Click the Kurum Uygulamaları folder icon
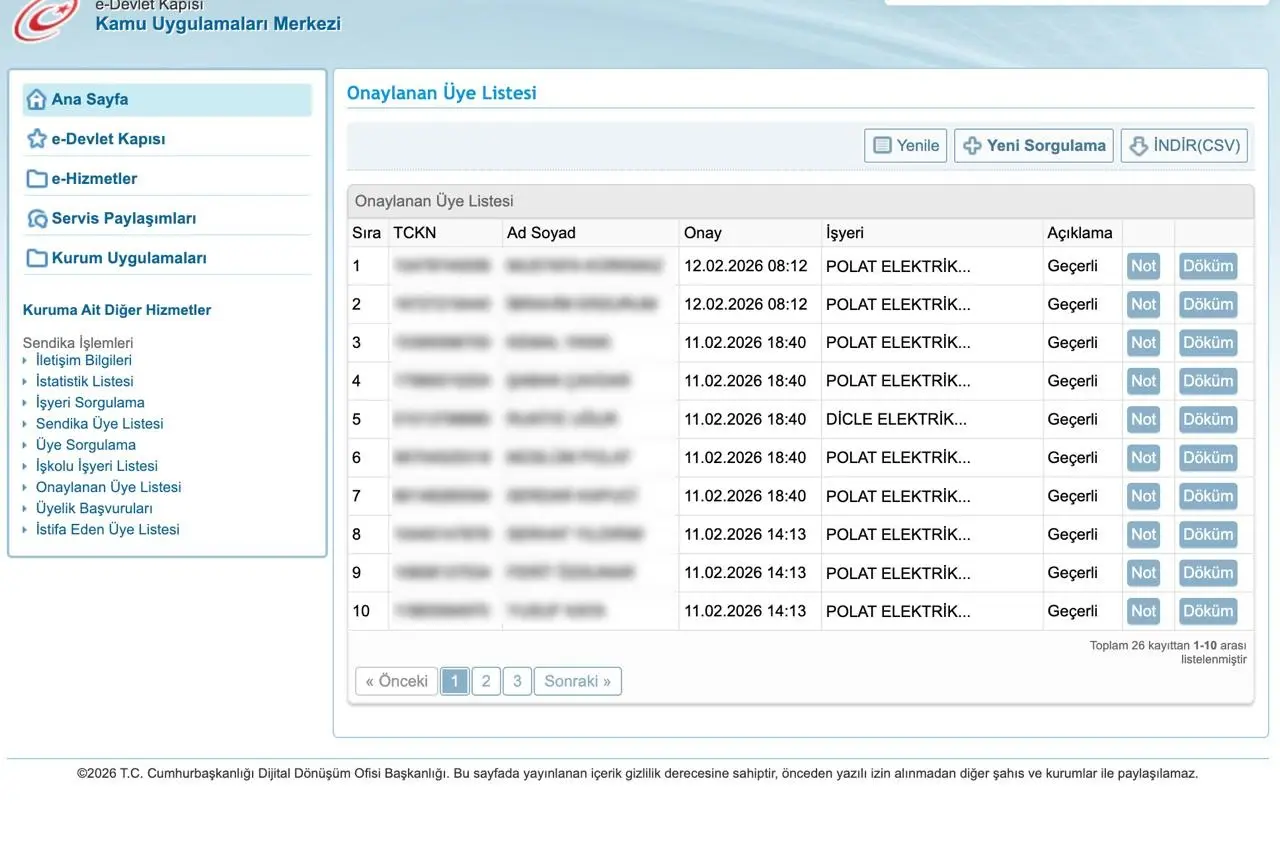Viewport: 1280px width, 850px height. [37, 258]
